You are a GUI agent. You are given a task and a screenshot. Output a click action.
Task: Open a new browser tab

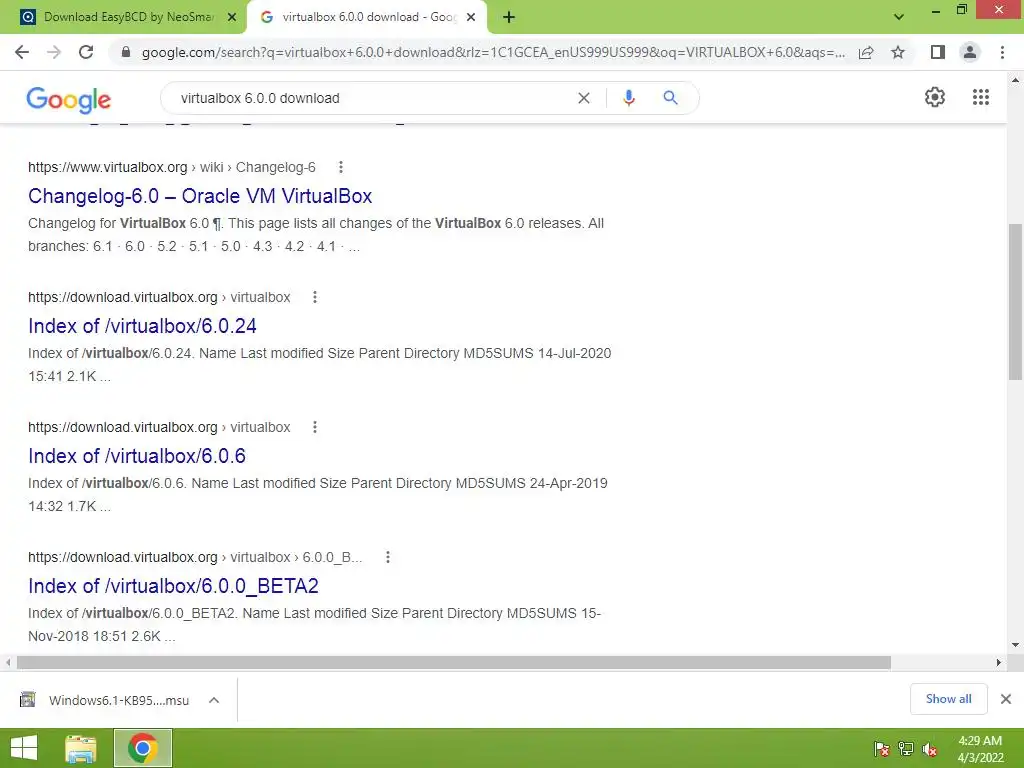[x=509, y=18]
